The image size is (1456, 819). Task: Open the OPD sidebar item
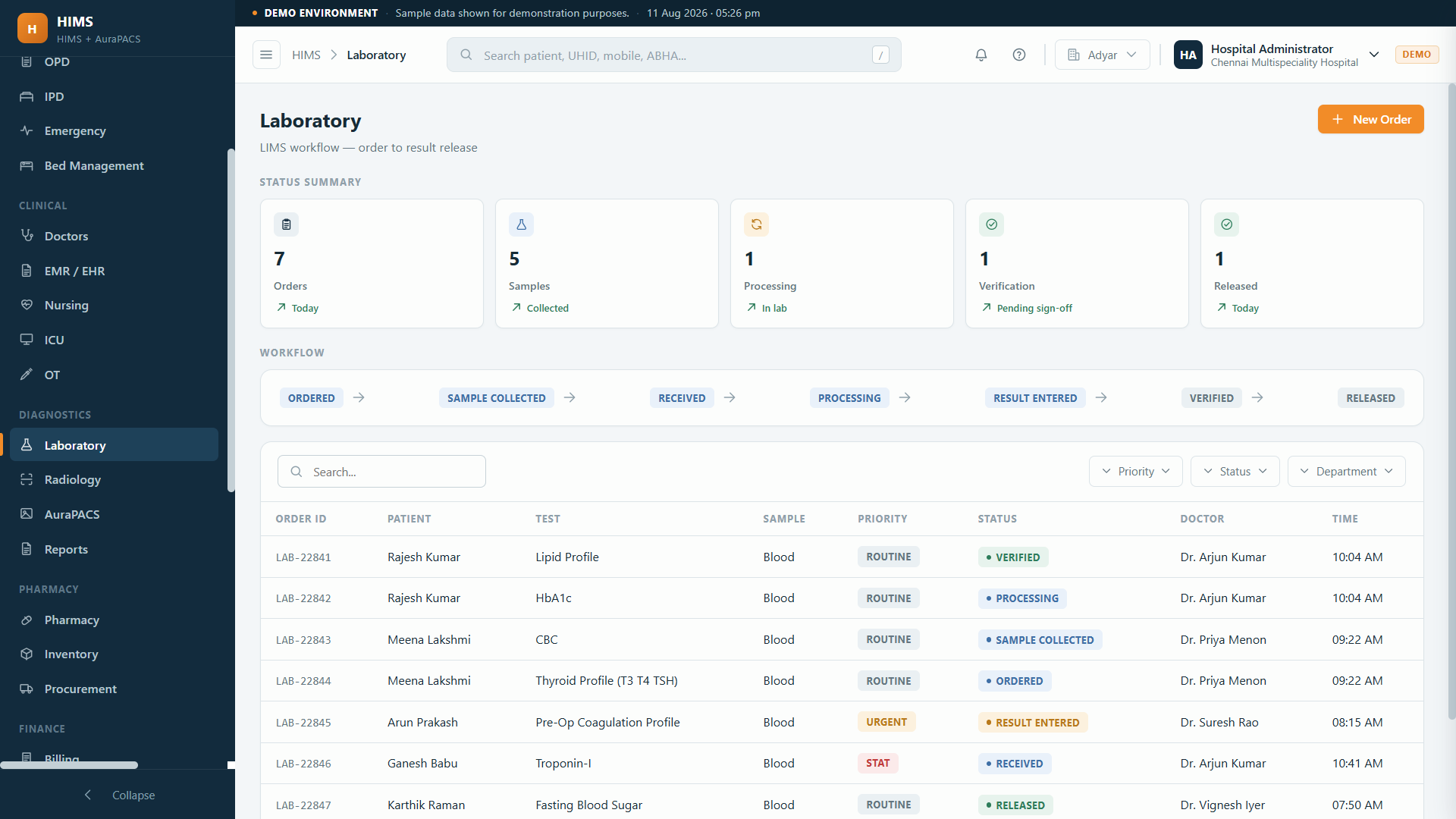(x=114, y=62)
